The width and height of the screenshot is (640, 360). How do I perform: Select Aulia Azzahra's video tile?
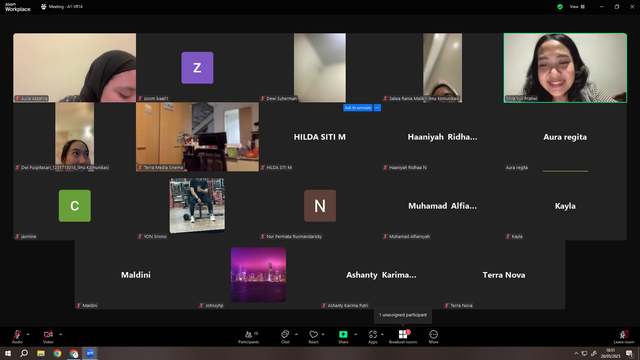[75, 68]
